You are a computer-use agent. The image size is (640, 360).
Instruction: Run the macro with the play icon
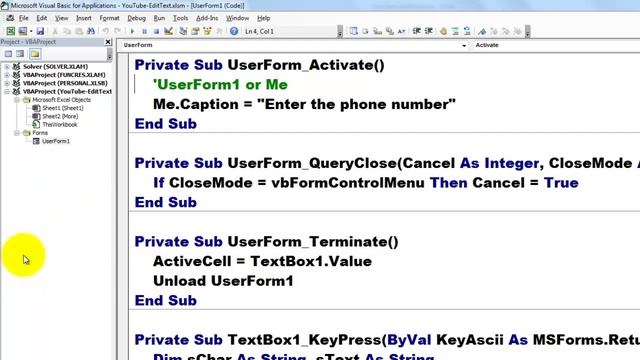click(132, 31)
